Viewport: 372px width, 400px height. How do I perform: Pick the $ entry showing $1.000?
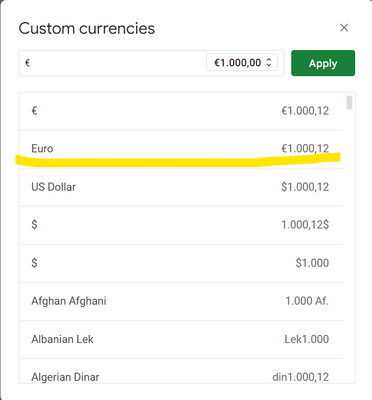click(181, 263)
